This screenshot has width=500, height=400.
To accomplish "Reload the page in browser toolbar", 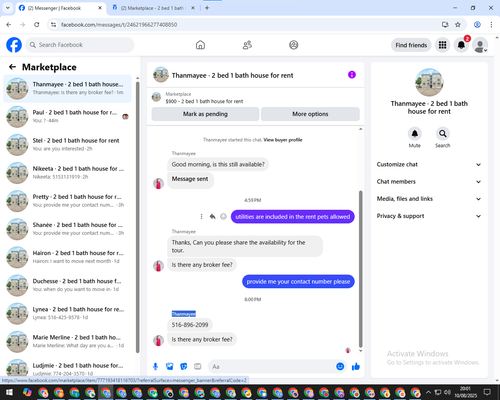I will tap(37, 24).
